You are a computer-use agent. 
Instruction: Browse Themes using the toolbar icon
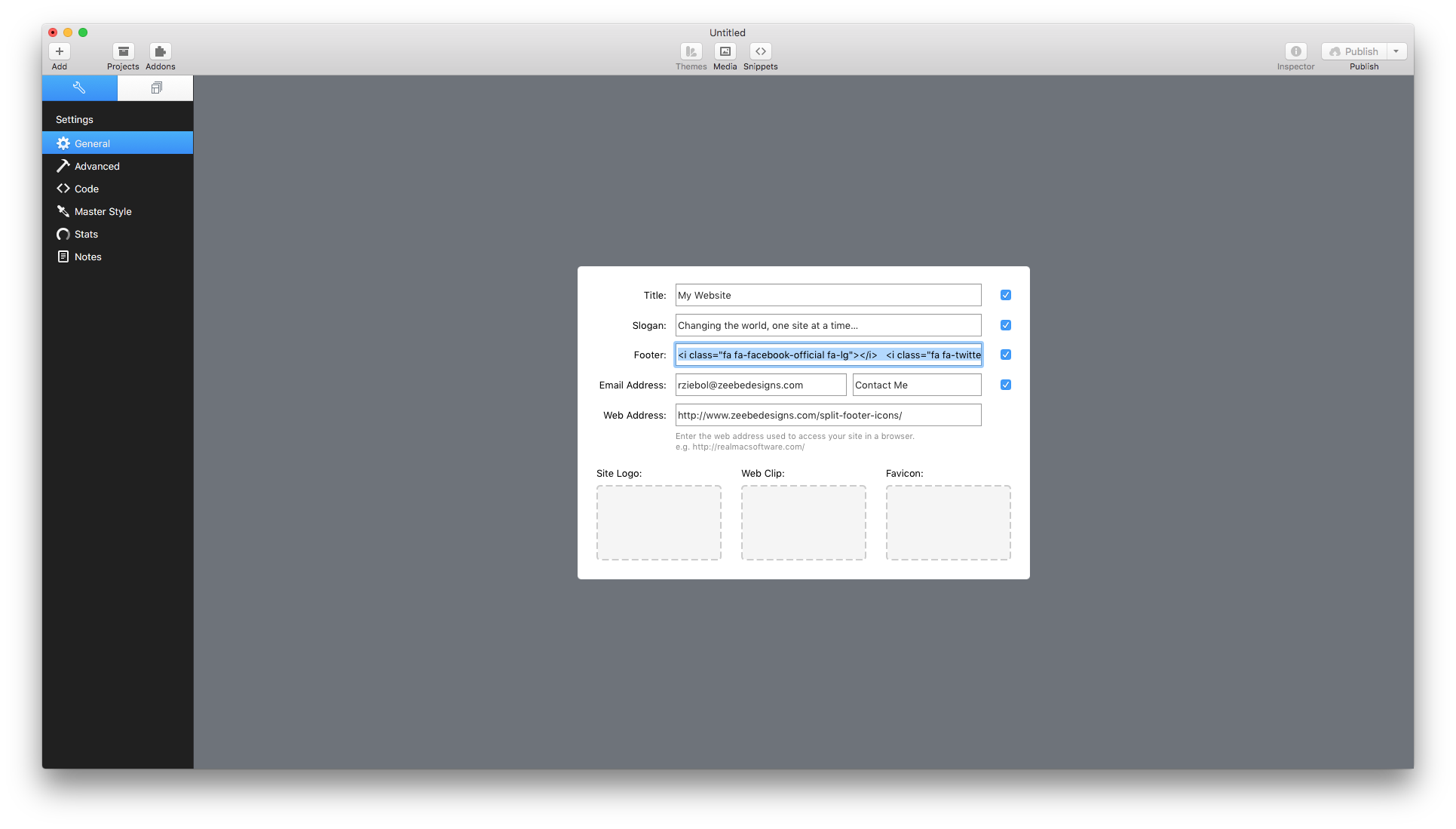691,56
